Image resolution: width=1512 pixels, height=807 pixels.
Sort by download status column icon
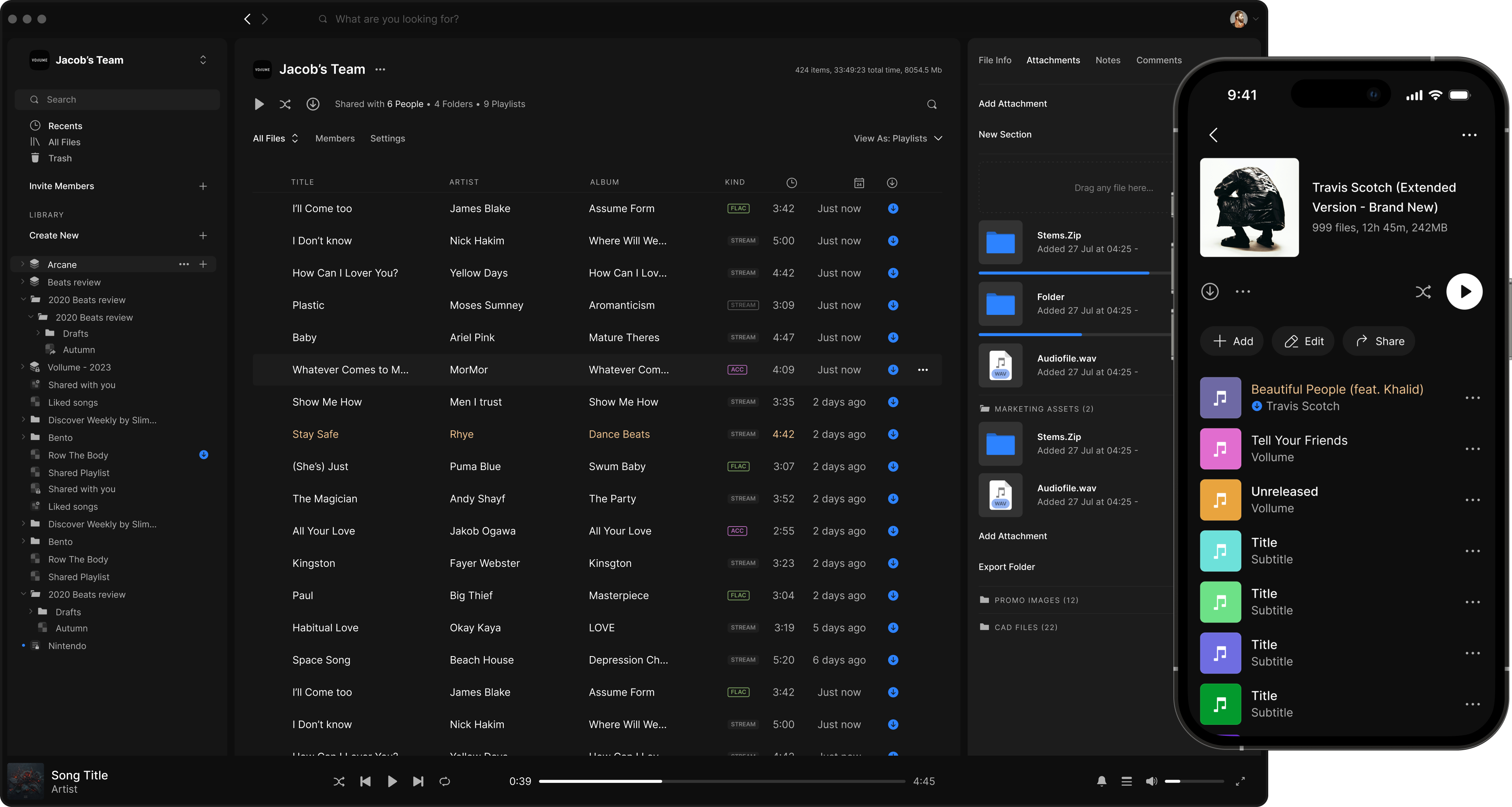(x=892, y=182)
